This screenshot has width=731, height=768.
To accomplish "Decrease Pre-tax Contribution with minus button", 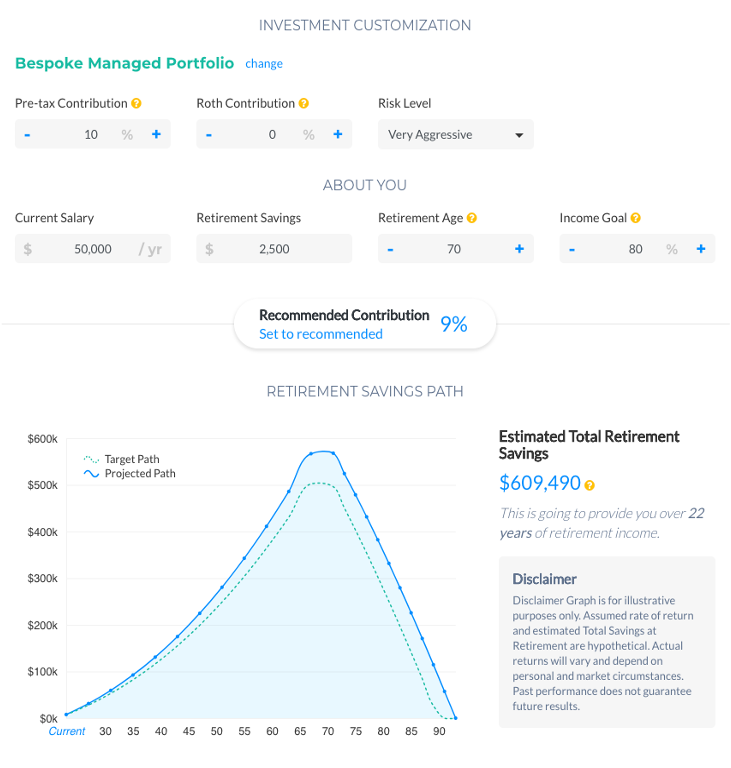I will click(27, 134).
